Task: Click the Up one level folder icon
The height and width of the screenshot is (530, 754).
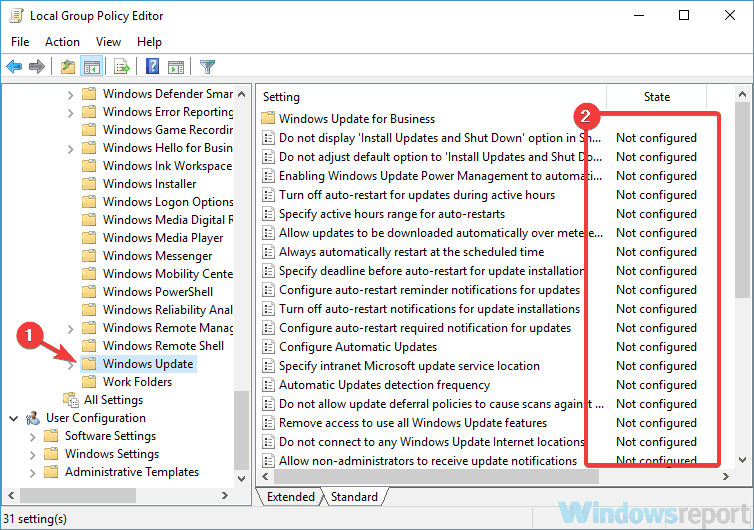Action: 68,66
